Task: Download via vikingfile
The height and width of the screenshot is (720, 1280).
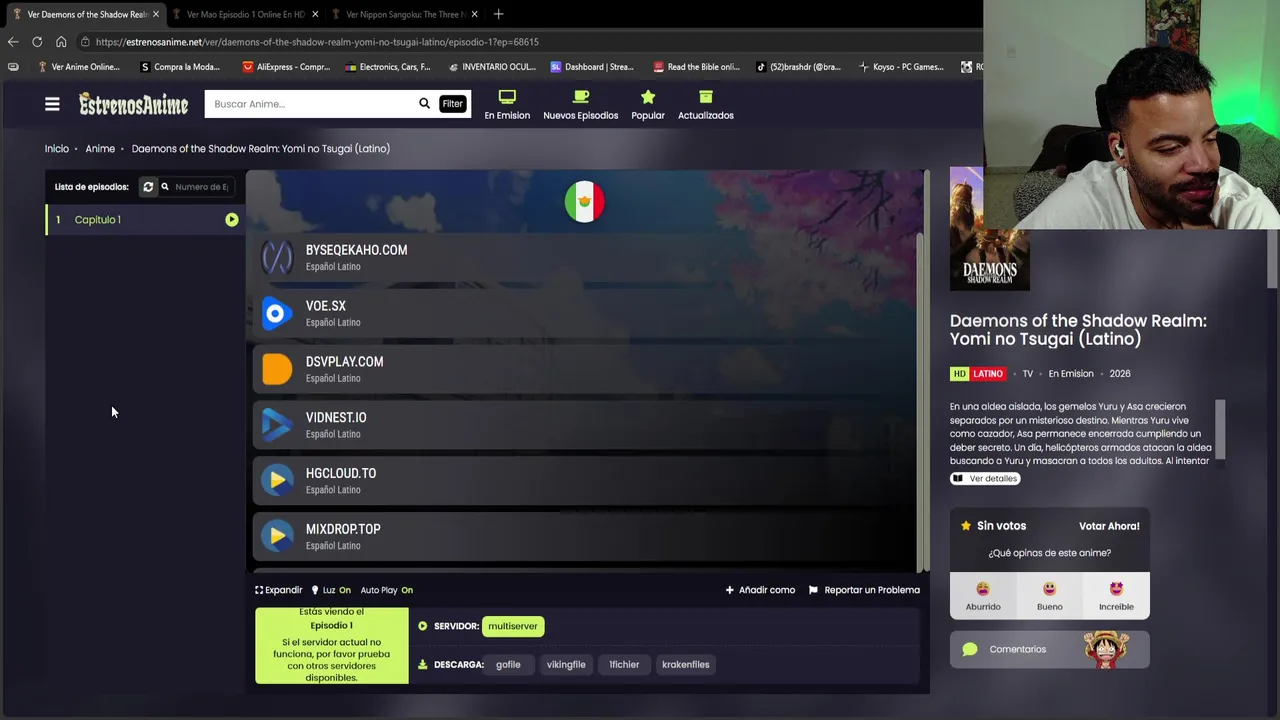Action: [566, 664]
